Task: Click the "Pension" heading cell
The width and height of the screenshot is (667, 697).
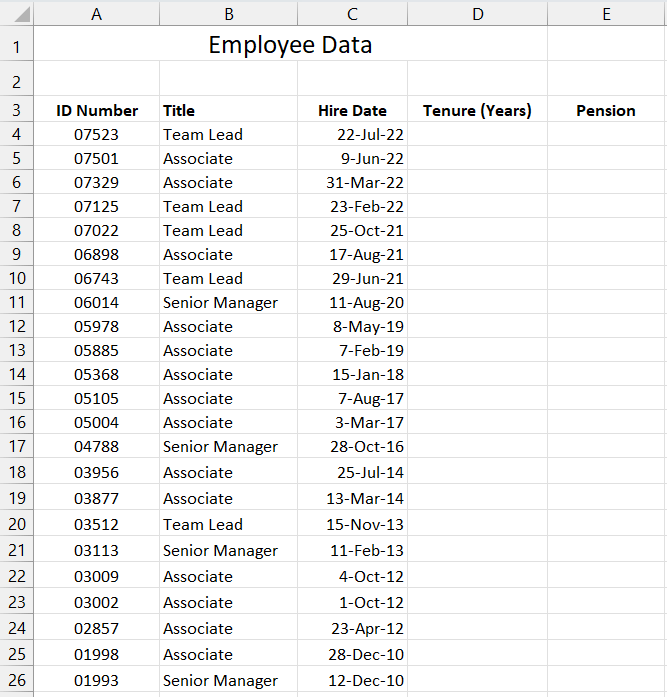Action: pos(606,110)
